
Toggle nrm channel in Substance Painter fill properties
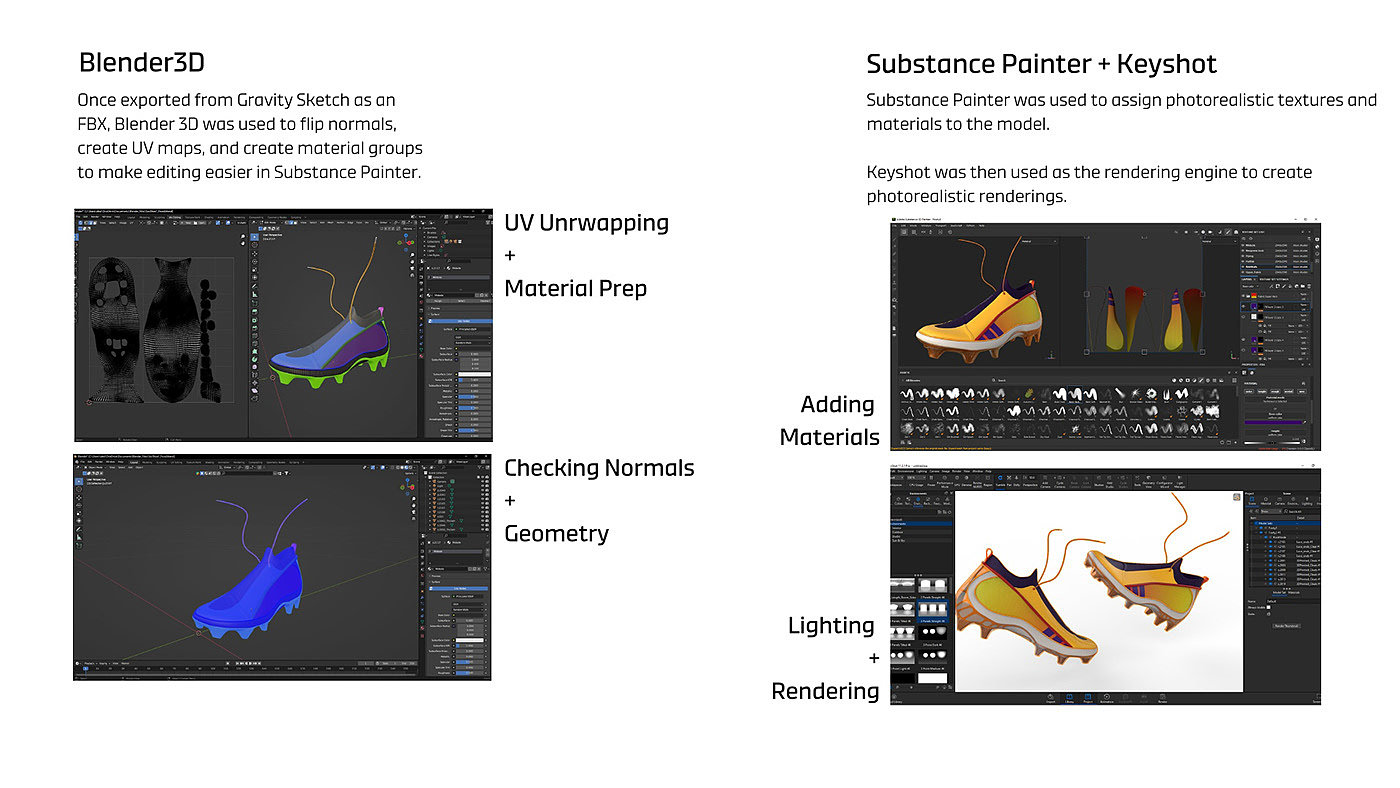1302,392
